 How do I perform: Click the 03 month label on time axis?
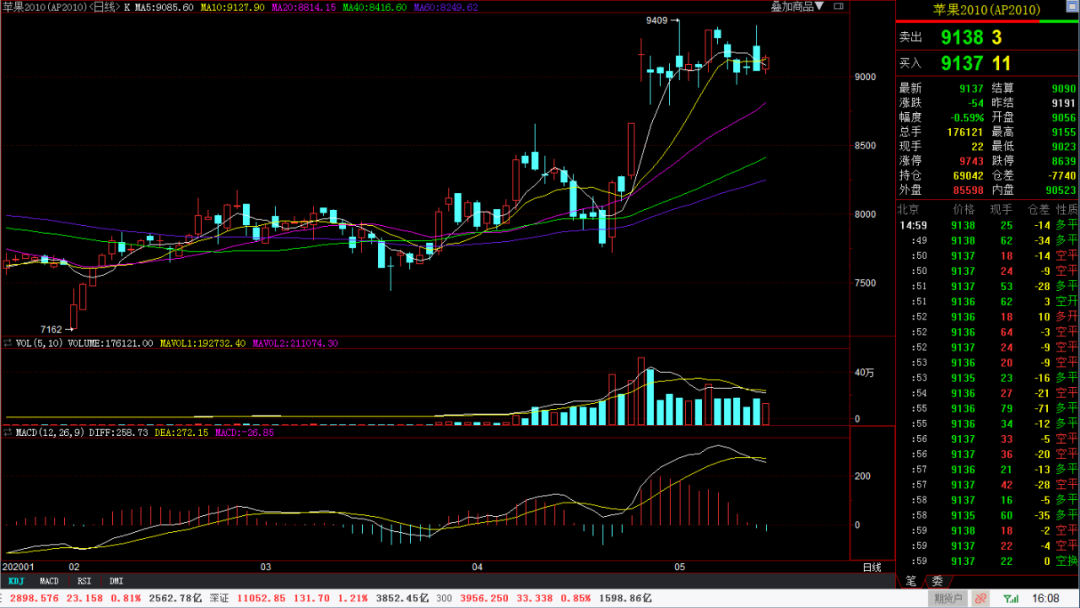tap(265, 567)
